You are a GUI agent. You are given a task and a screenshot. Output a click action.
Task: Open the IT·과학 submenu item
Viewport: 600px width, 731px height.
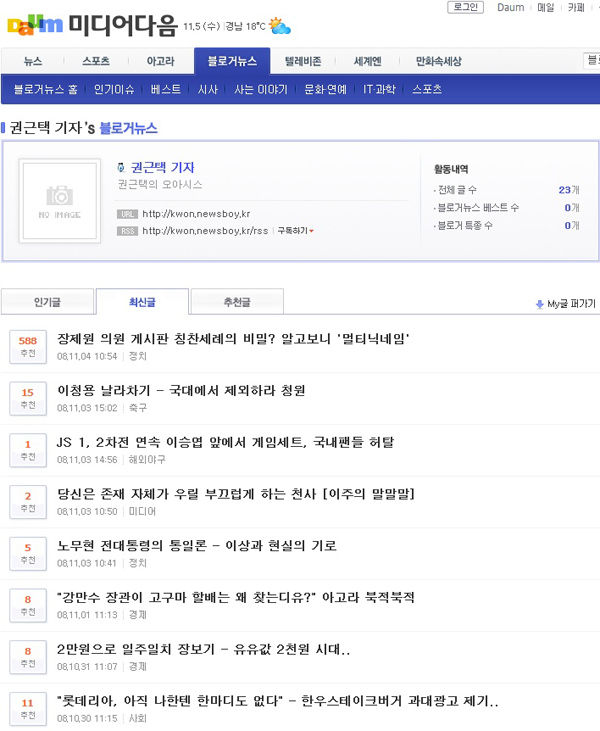pyautogui.click(x=379, y=89)
